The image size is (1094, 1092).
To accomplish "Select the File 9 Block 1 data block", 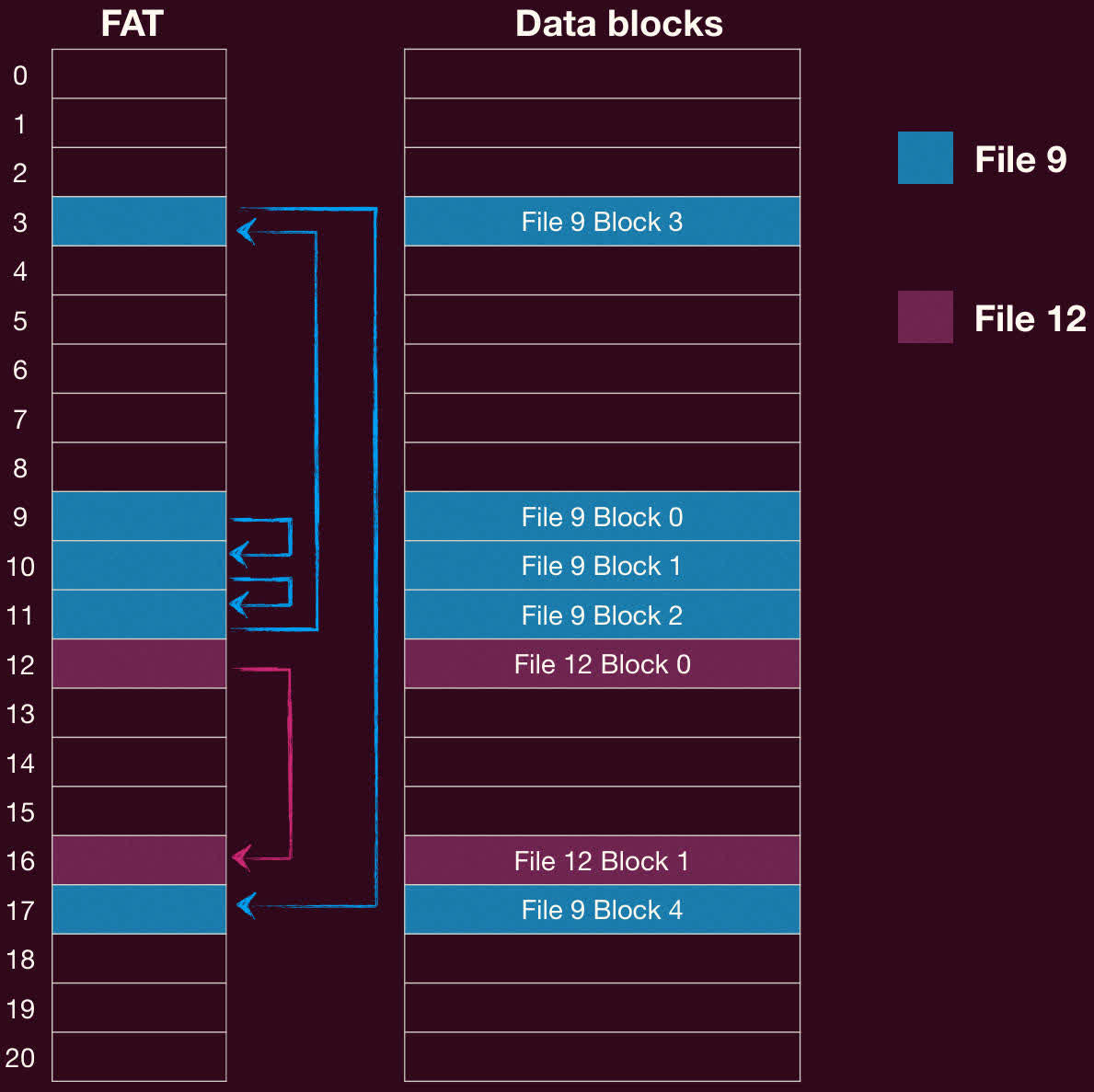I will click(x=602, y=566).
